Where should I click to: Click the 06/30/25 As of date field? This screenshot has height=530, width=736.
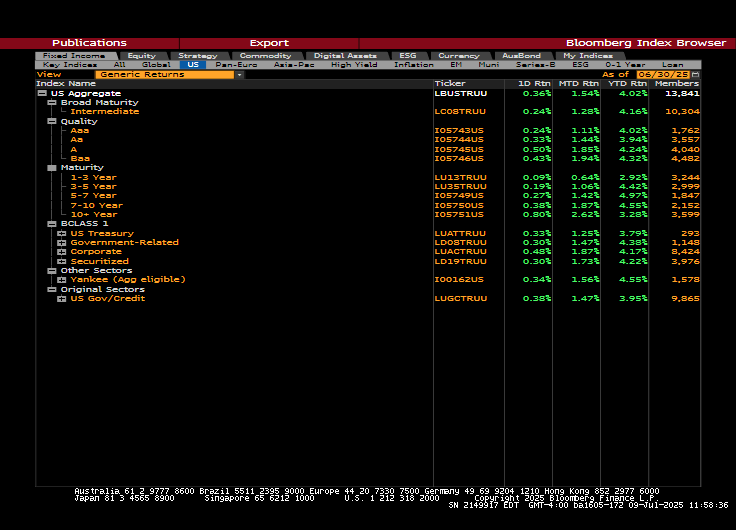(x=663, y=75)
